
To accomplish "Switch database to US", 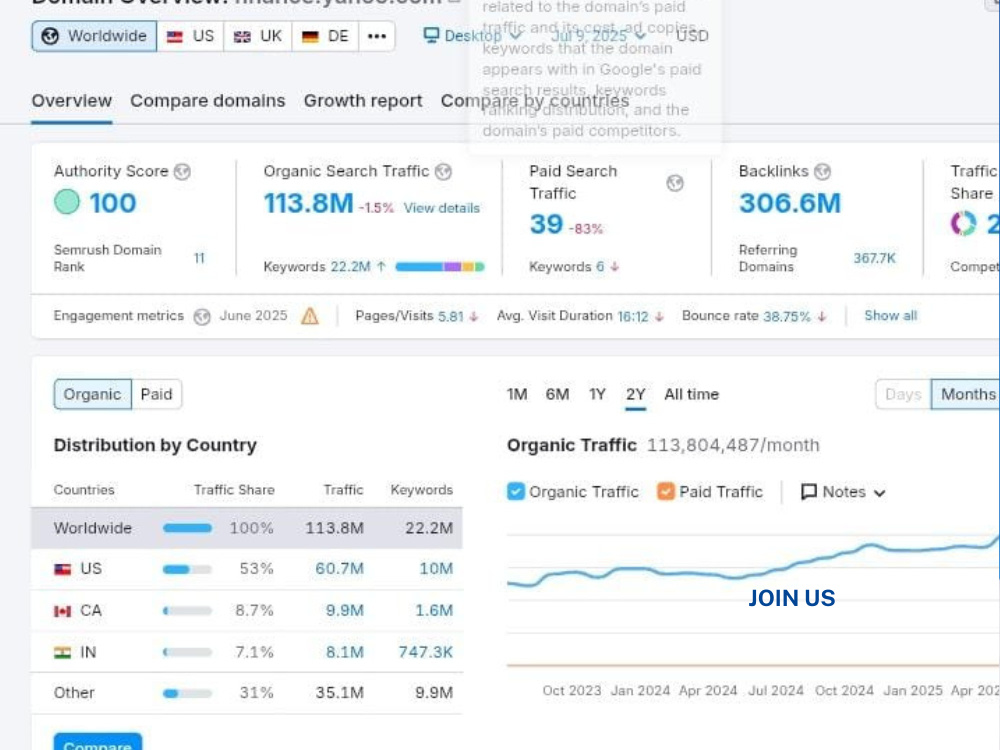I will point(191,36).
